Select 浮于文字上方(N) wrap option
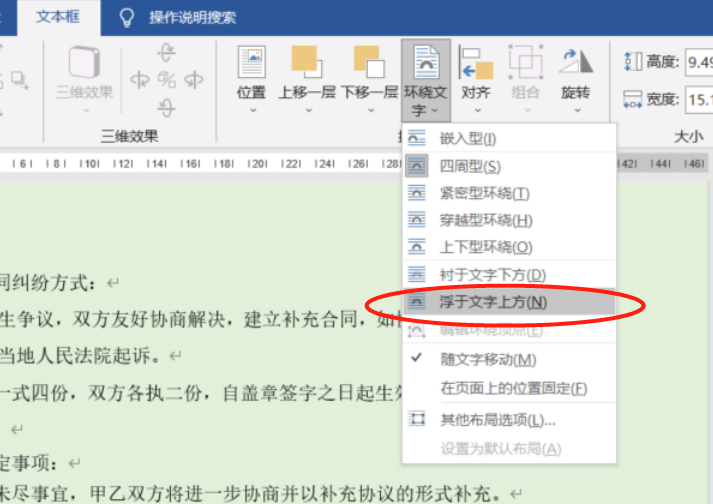This screenshot has width=713, height=504. point(509,302)
